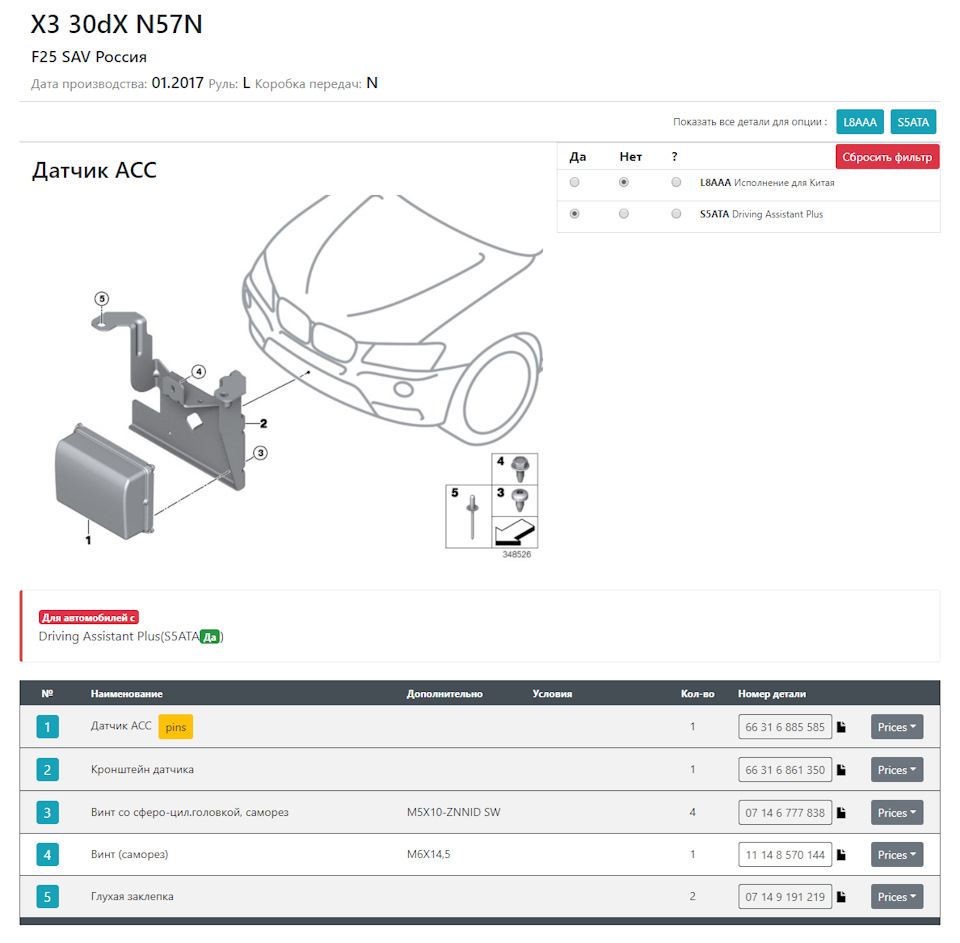Select row number badge 2 for Кронштейн датчика

tap(47, 770)
